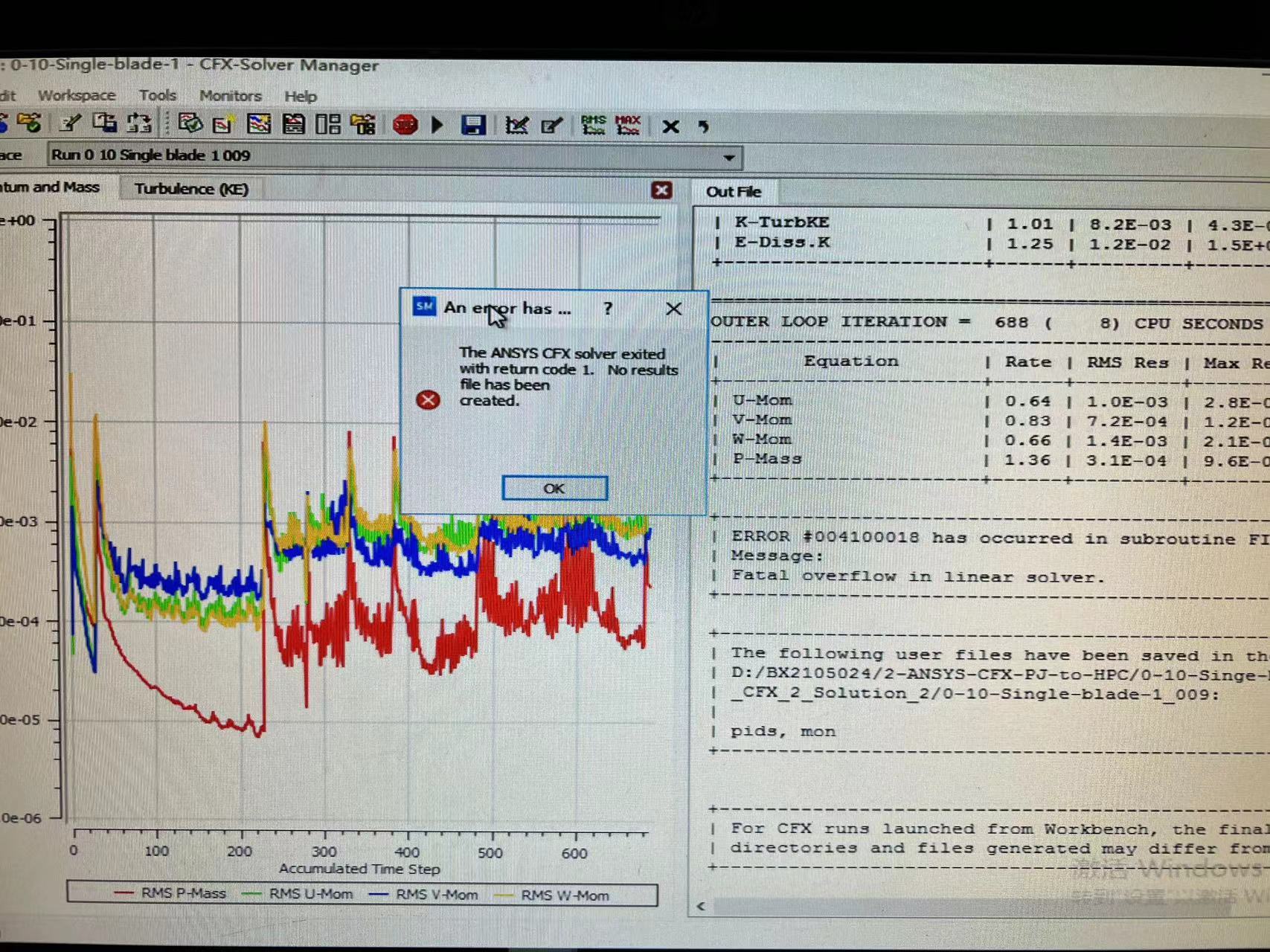Stop the current solver run
The width and height of the screenshot is (1270, 952).
(x=405, y=125)
